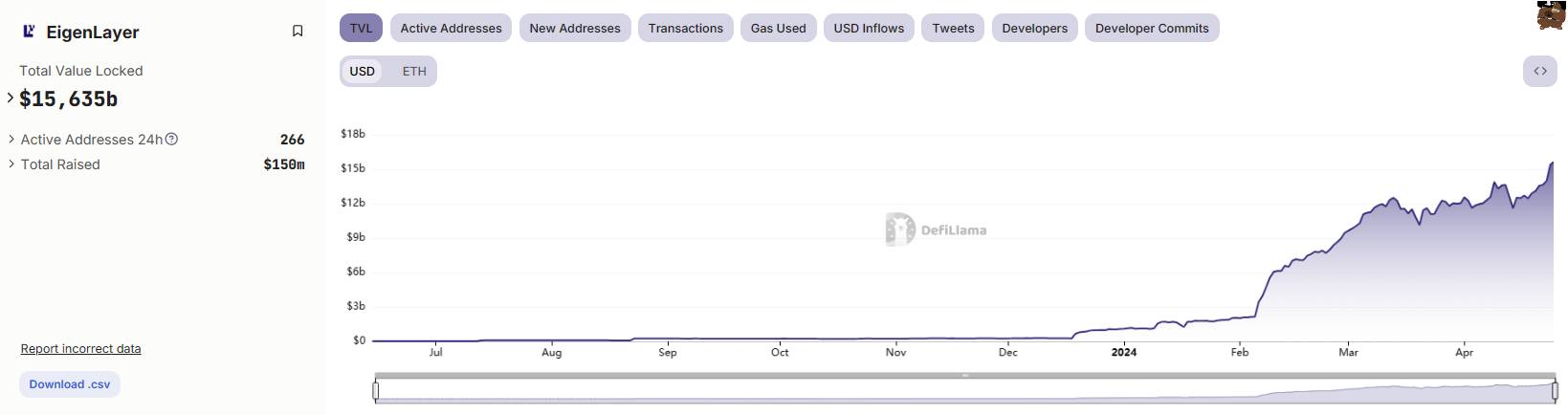Download the .csv data file
Viewport: 1568px width, 415px height.
(69, 384)
